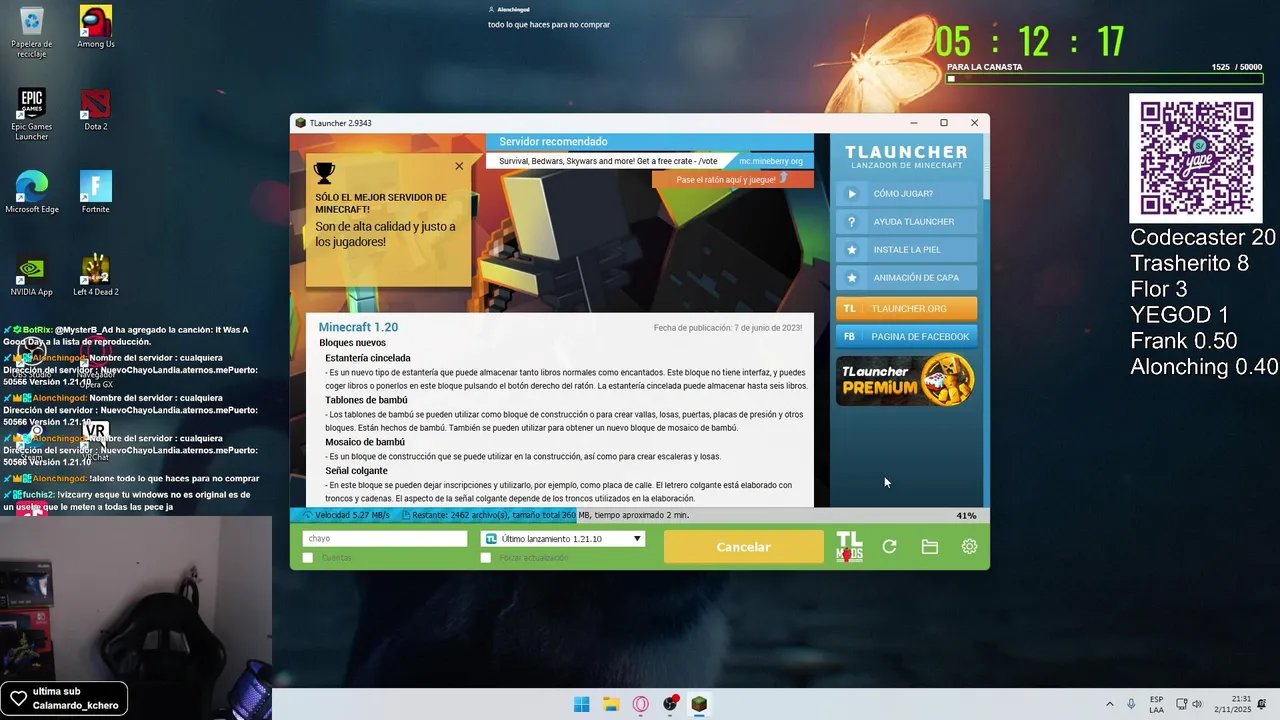Open Cómo Jugar? menu item
1280x720 pixels.
click(906, 194)
